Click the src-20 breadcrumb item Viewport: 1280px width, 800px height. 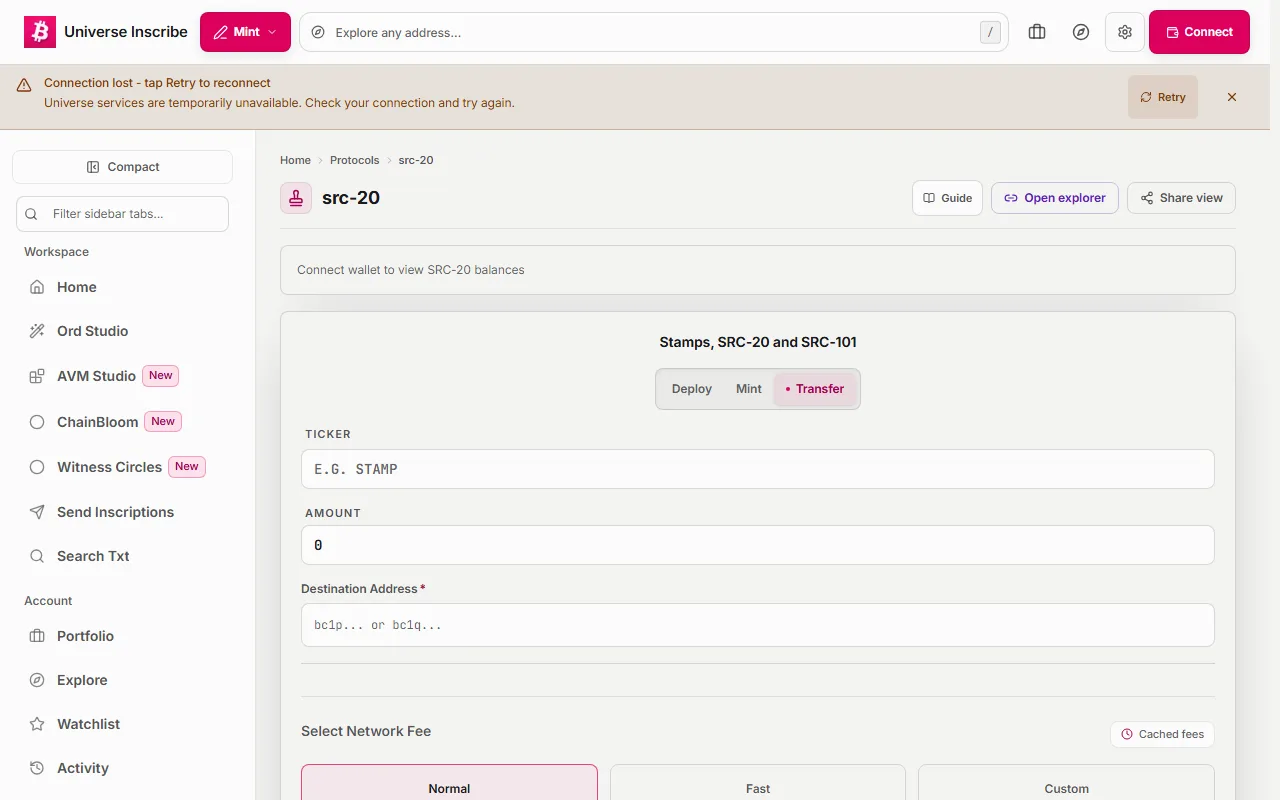pos(416,160)
